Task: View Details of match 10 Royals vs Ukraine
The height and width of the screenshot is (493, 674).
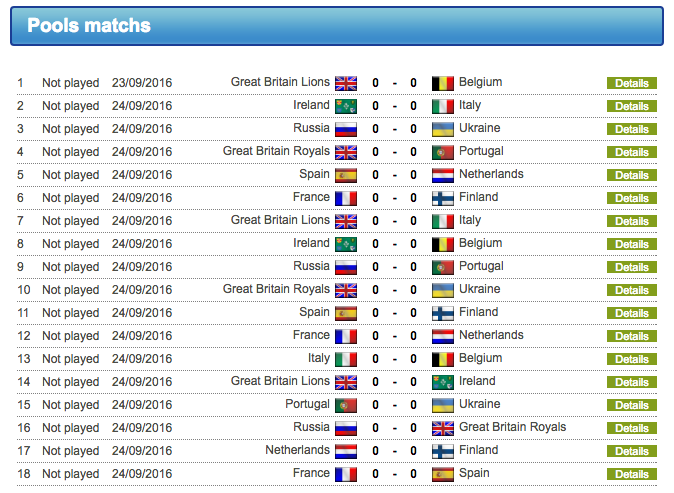Action: pyautogui.click(x=631, y=291)
